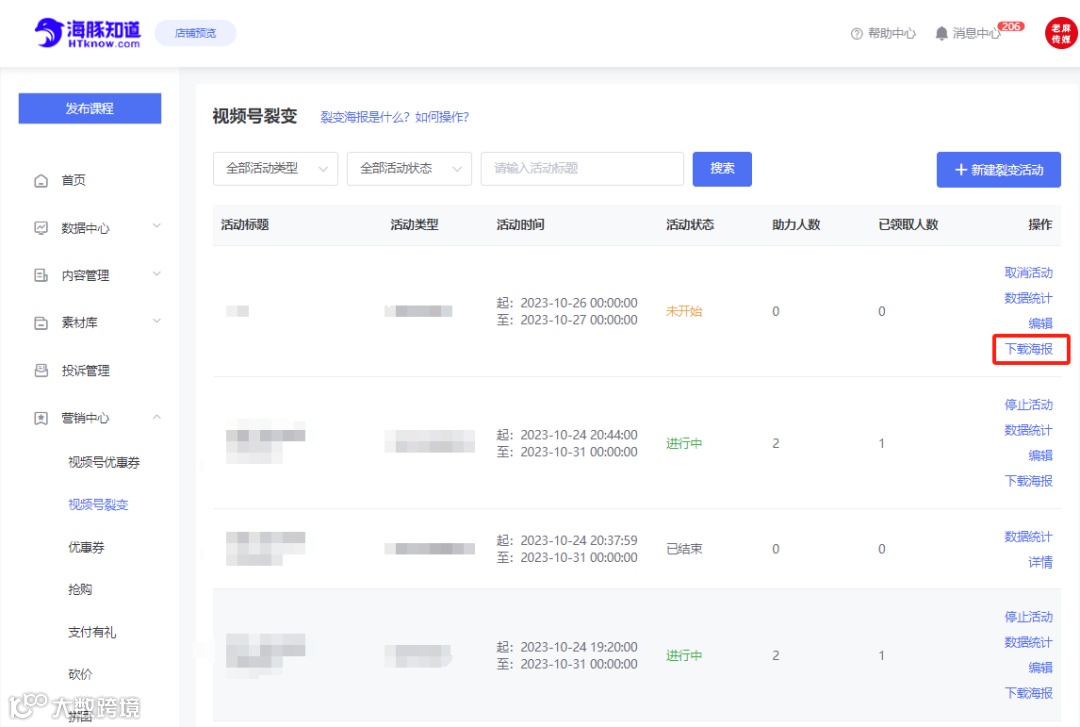This screenshot has height=727, width=1080.
Task: Click 编辑 for the 20:44:00 activity
Action: click(1041, 456)
